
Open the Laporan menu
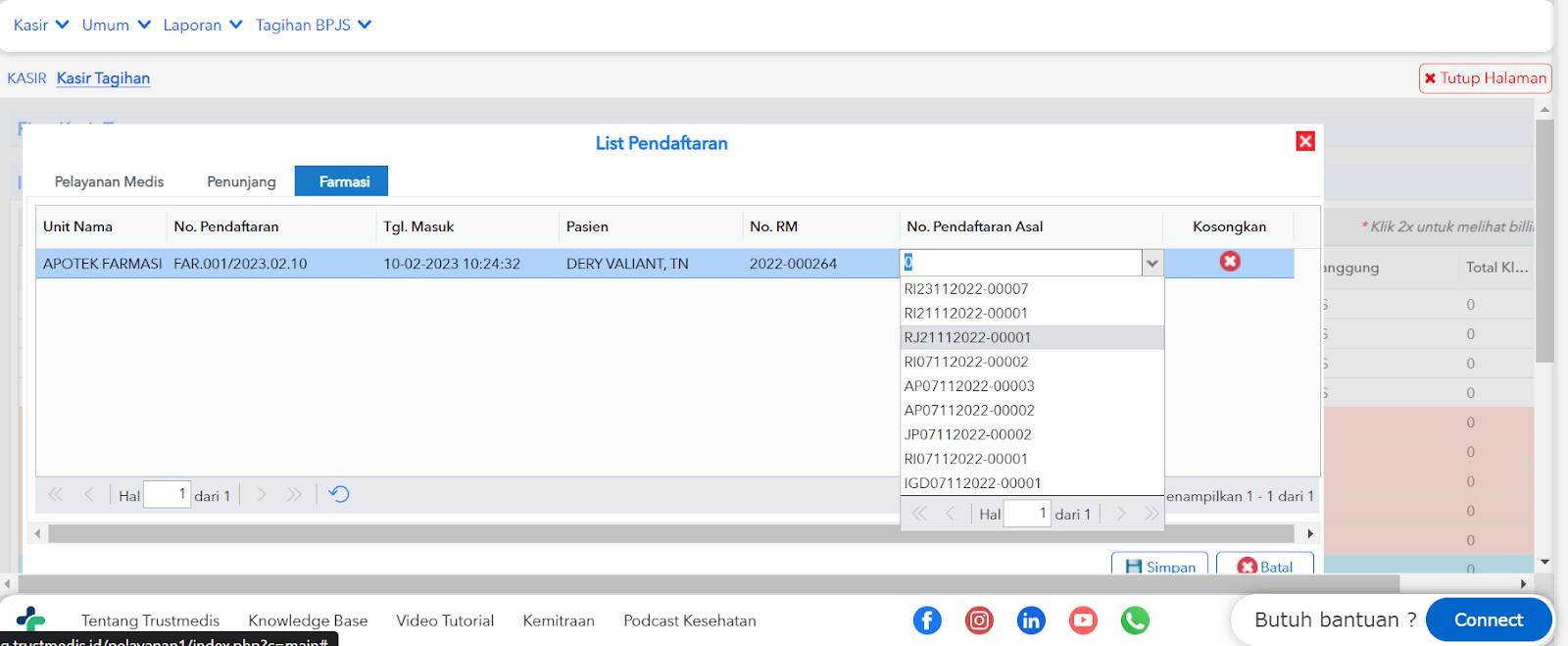click(203, 25)
